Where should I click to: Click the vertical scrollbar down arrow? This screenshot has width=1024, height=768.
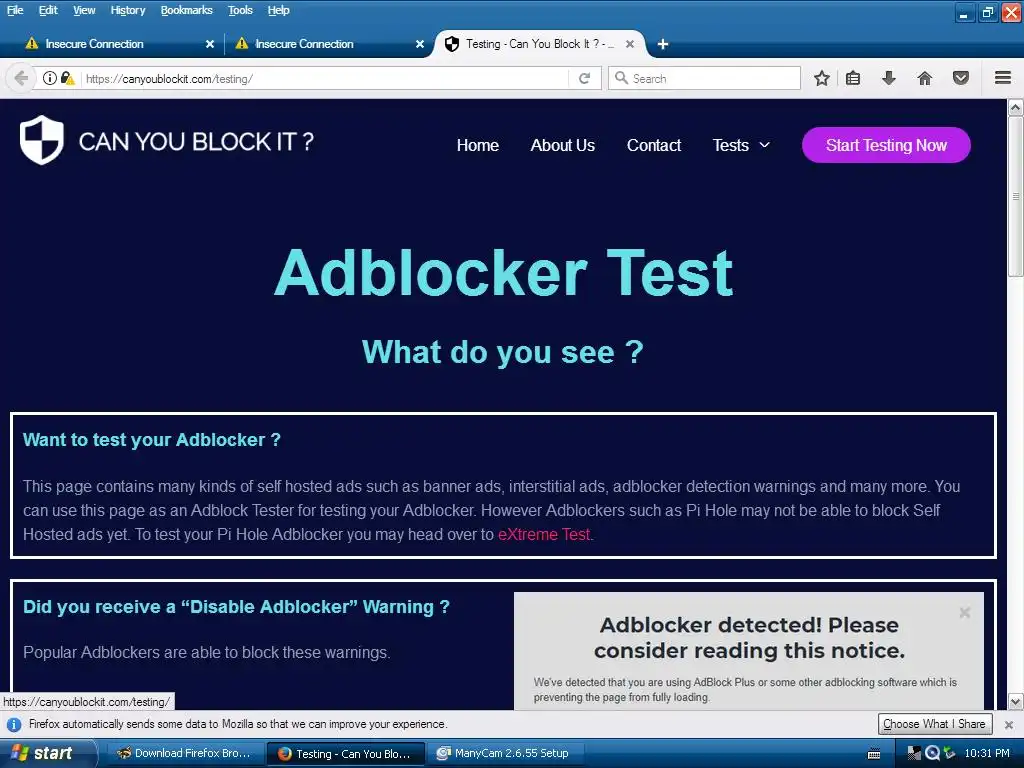click(1016, 702)
